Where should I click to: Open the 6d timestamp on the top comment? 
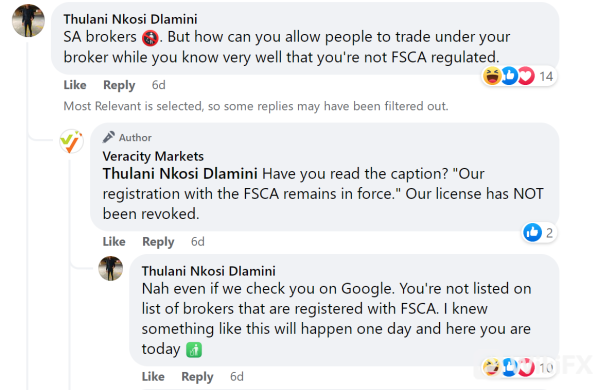pyautogui.click(x=159, y=85)
